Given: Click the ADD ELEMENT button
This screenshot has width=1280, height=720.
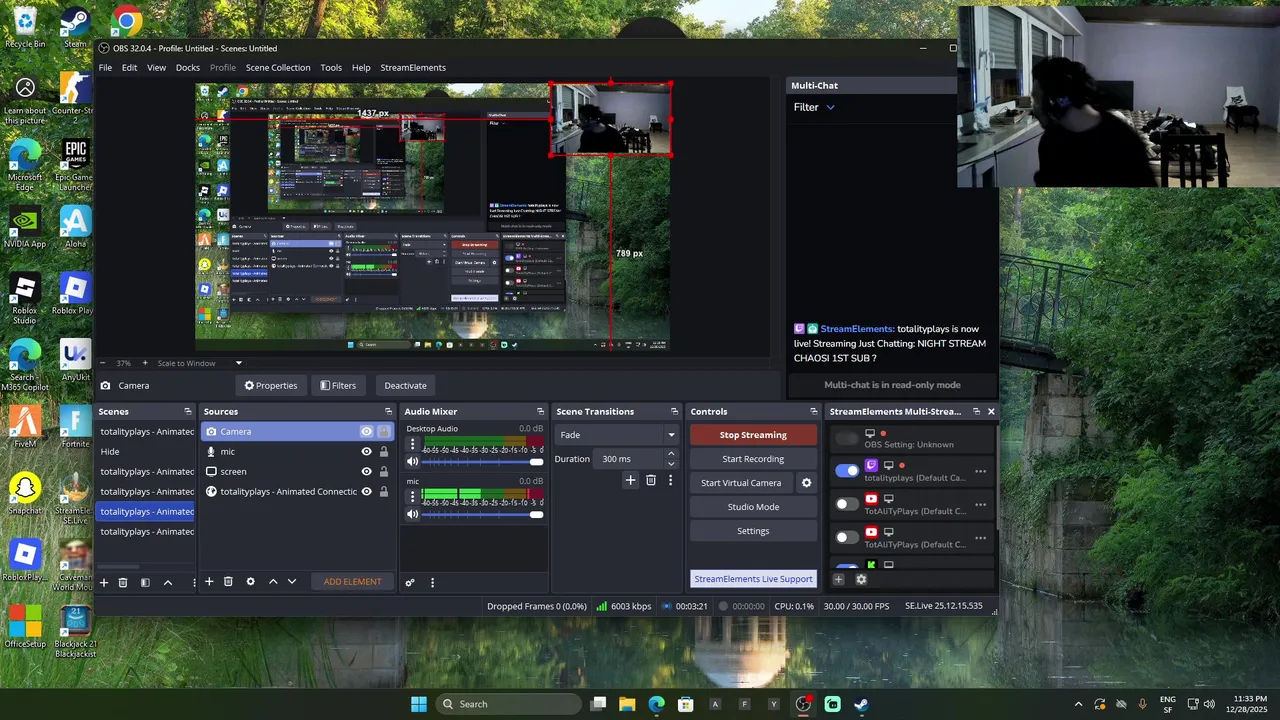Looking at the screenshot, I should pos(352,582).
